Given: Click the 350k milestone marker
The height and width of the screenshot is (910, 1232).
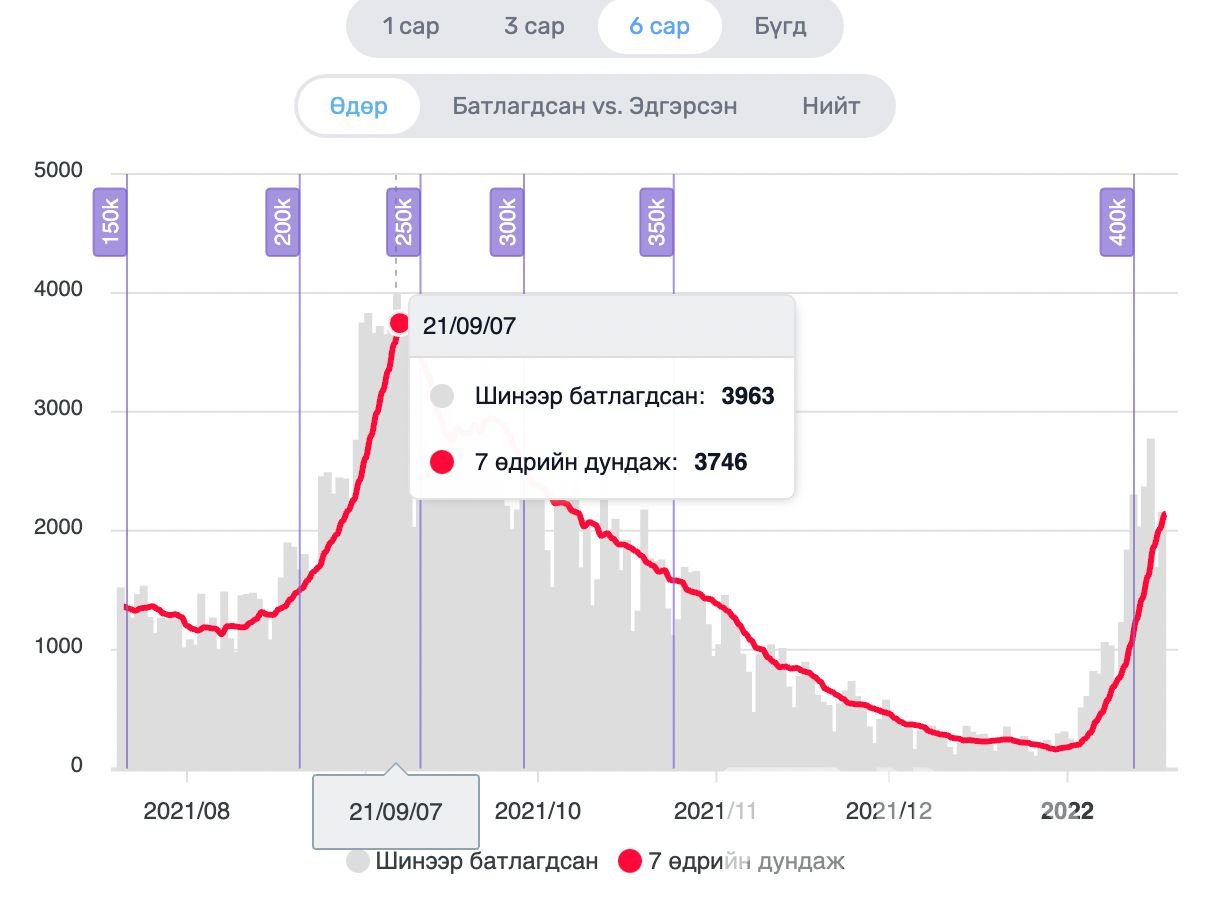Looking at the screenshot, I should click(656, 222).
